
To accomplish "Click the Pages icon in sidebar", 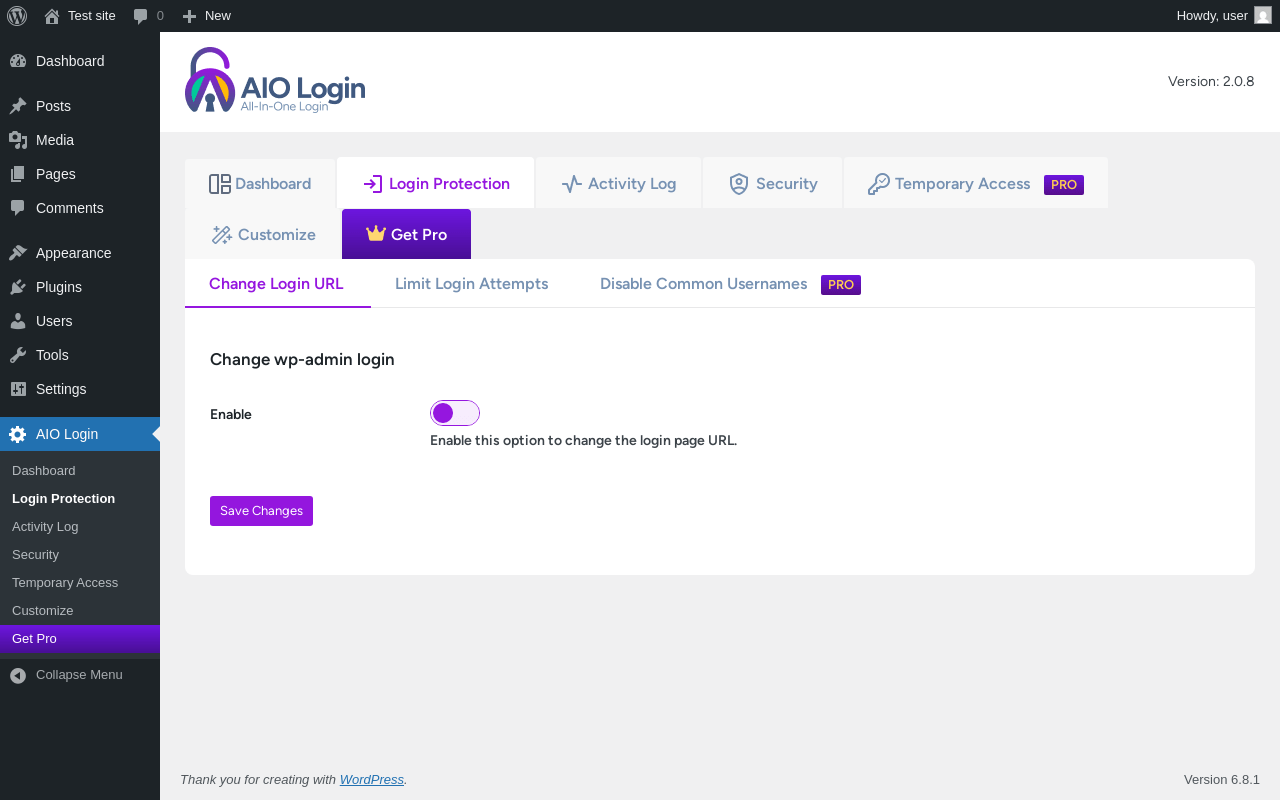I will coord(18,174).
